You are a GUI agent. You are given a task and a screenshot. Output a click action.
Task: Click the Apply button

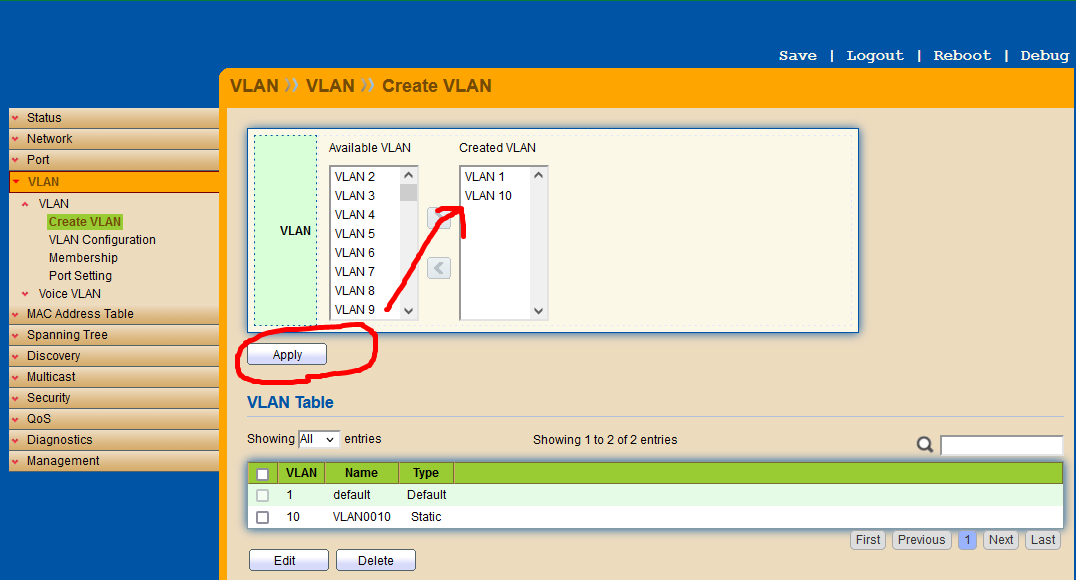pyautogui.click(x=287, y=355)
